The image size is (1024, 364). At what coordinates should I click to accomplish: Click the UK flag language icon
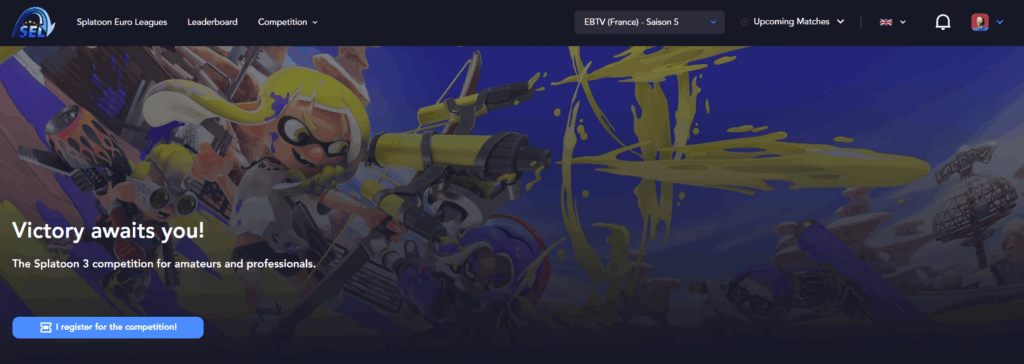click(886, 22)
